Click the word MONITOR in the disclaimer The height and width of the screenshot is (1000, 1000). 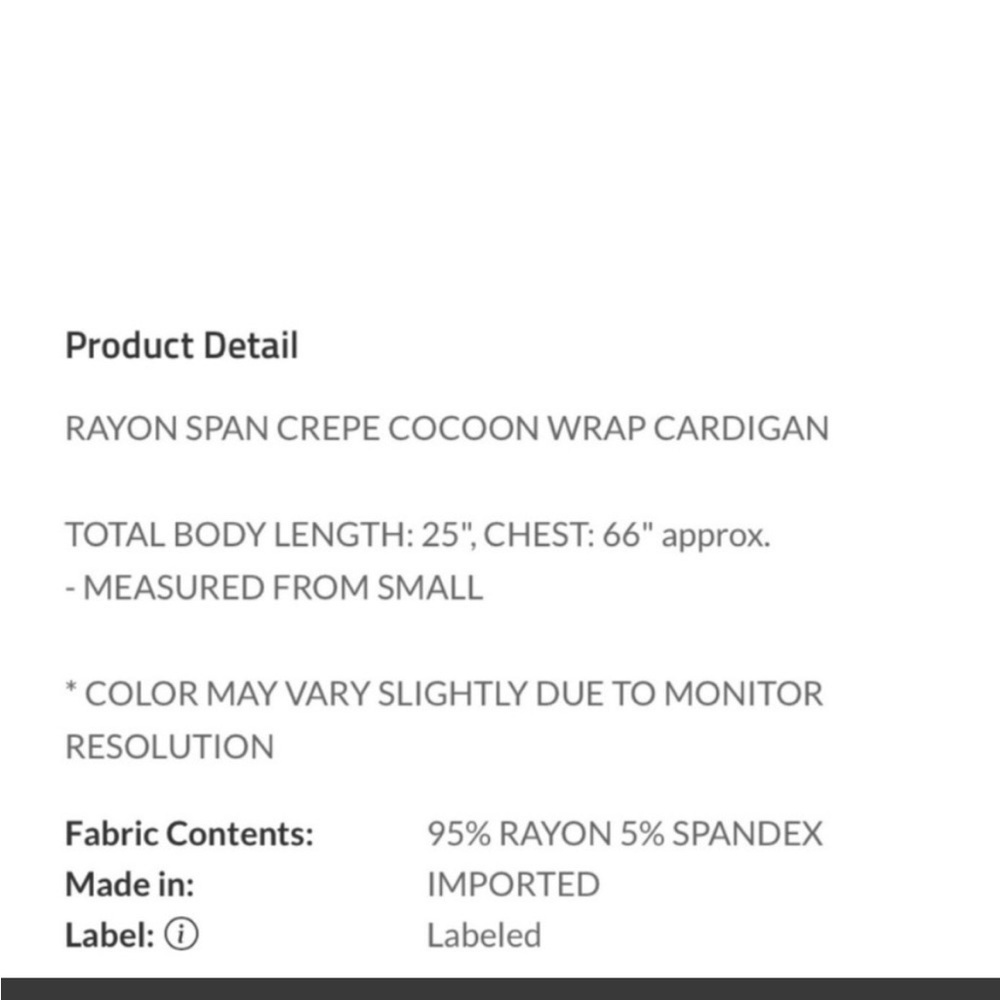(x=744, y=694)
